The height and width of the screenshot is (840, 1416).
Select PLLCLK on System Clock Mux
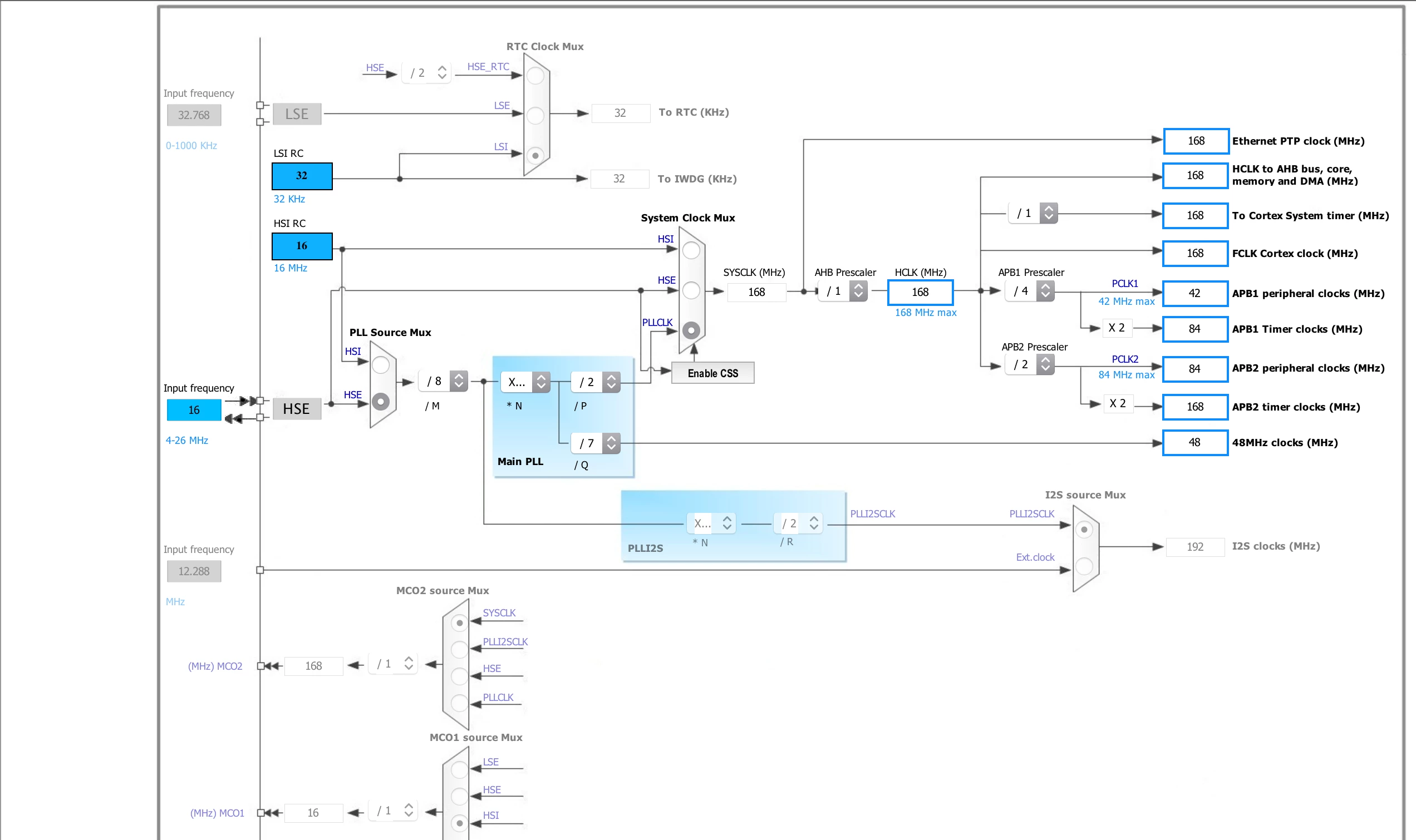point(691,330)
